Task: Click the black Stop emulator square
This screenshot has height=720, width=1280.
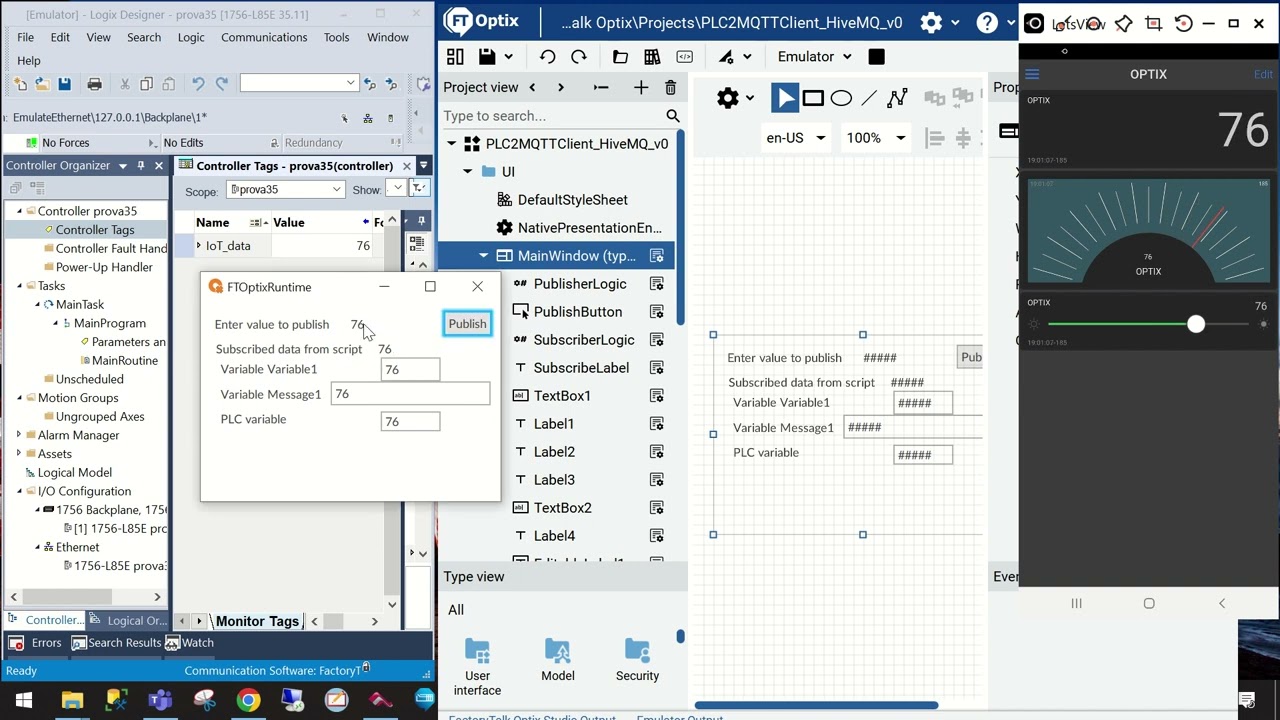Action: point(876,57)
